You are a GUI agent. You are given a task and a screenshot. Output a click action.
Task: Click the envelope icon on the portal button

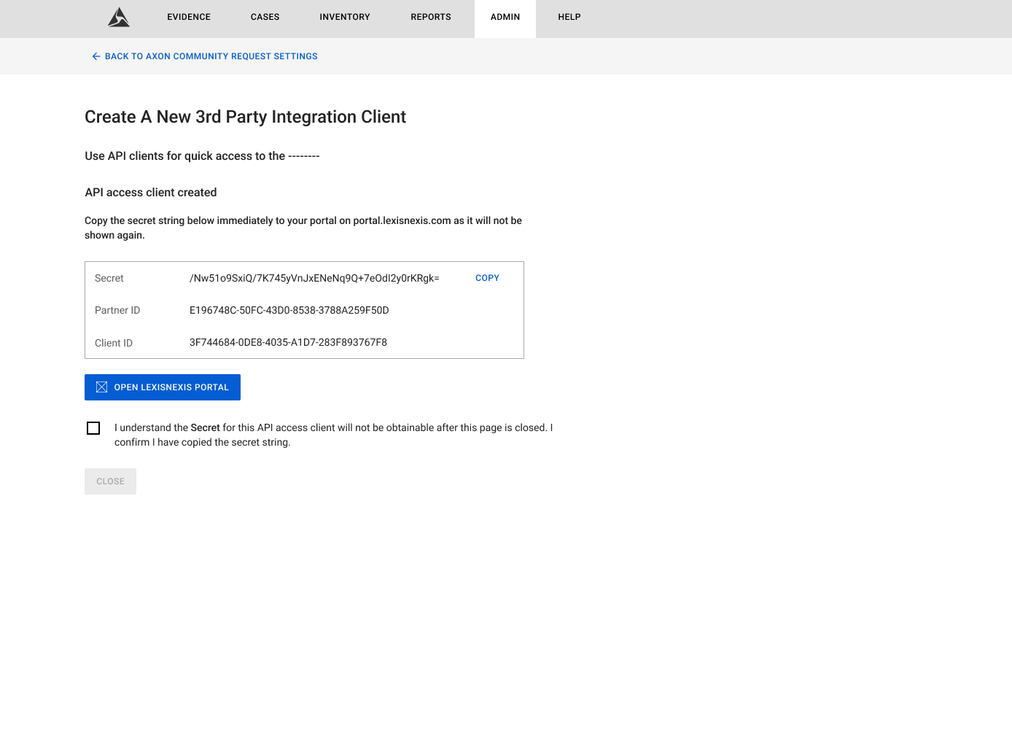tap(101, 387)
